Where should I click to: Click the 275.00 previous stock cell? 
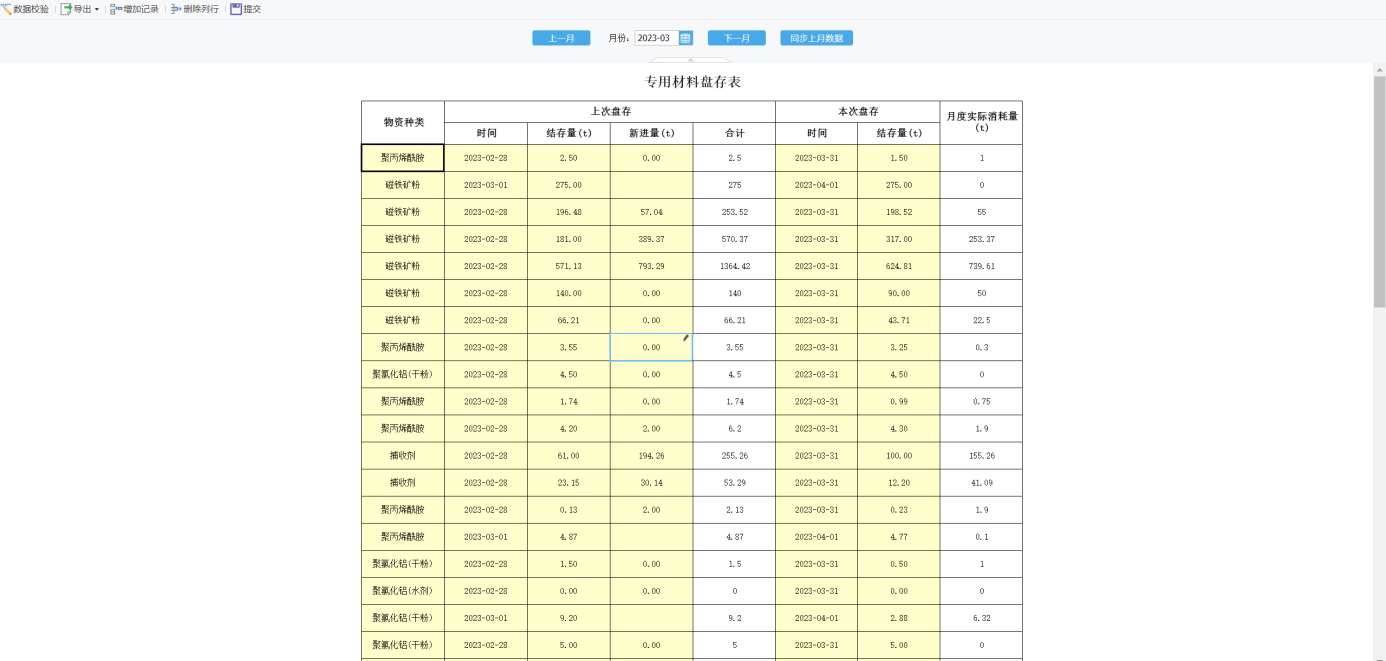pos(569,185)
